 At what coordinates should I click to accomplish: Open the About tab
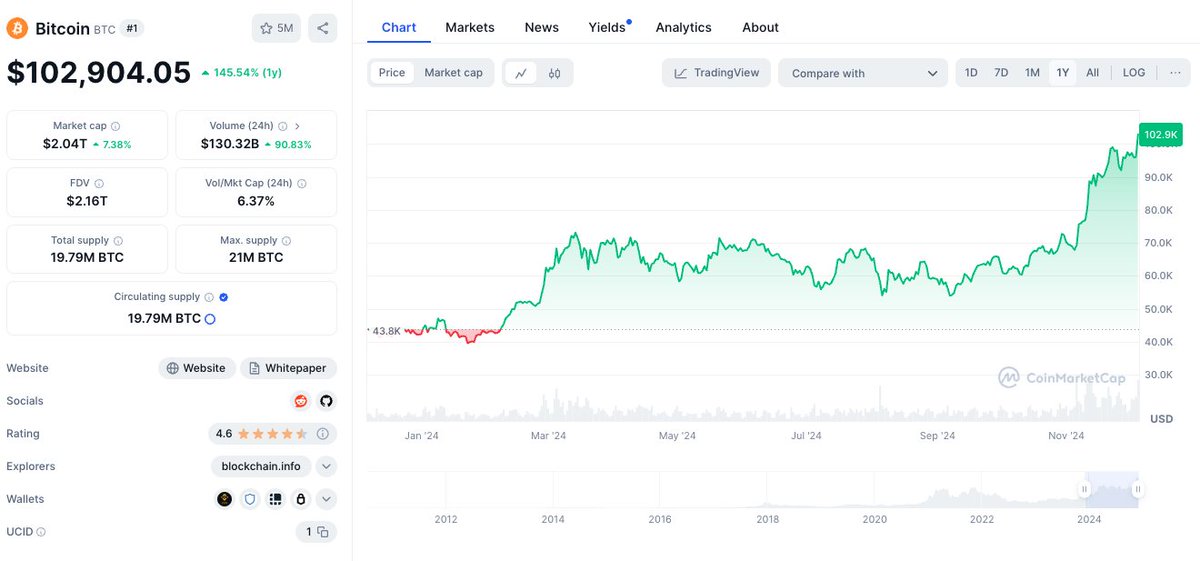click(761, 27)
